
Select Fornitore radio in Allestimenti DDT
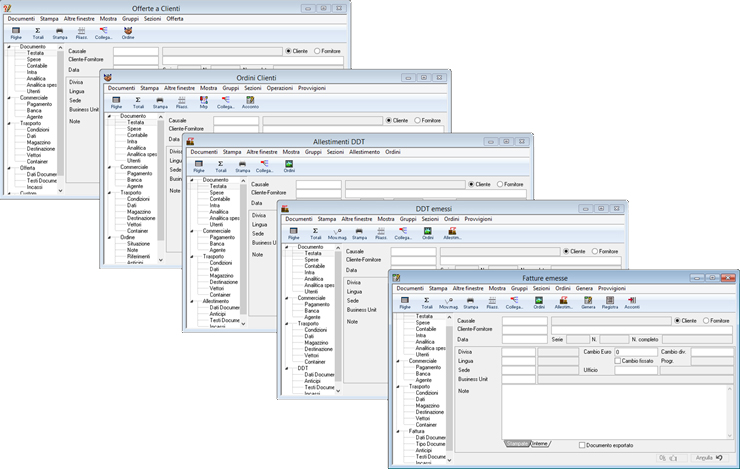pos(500,184)
